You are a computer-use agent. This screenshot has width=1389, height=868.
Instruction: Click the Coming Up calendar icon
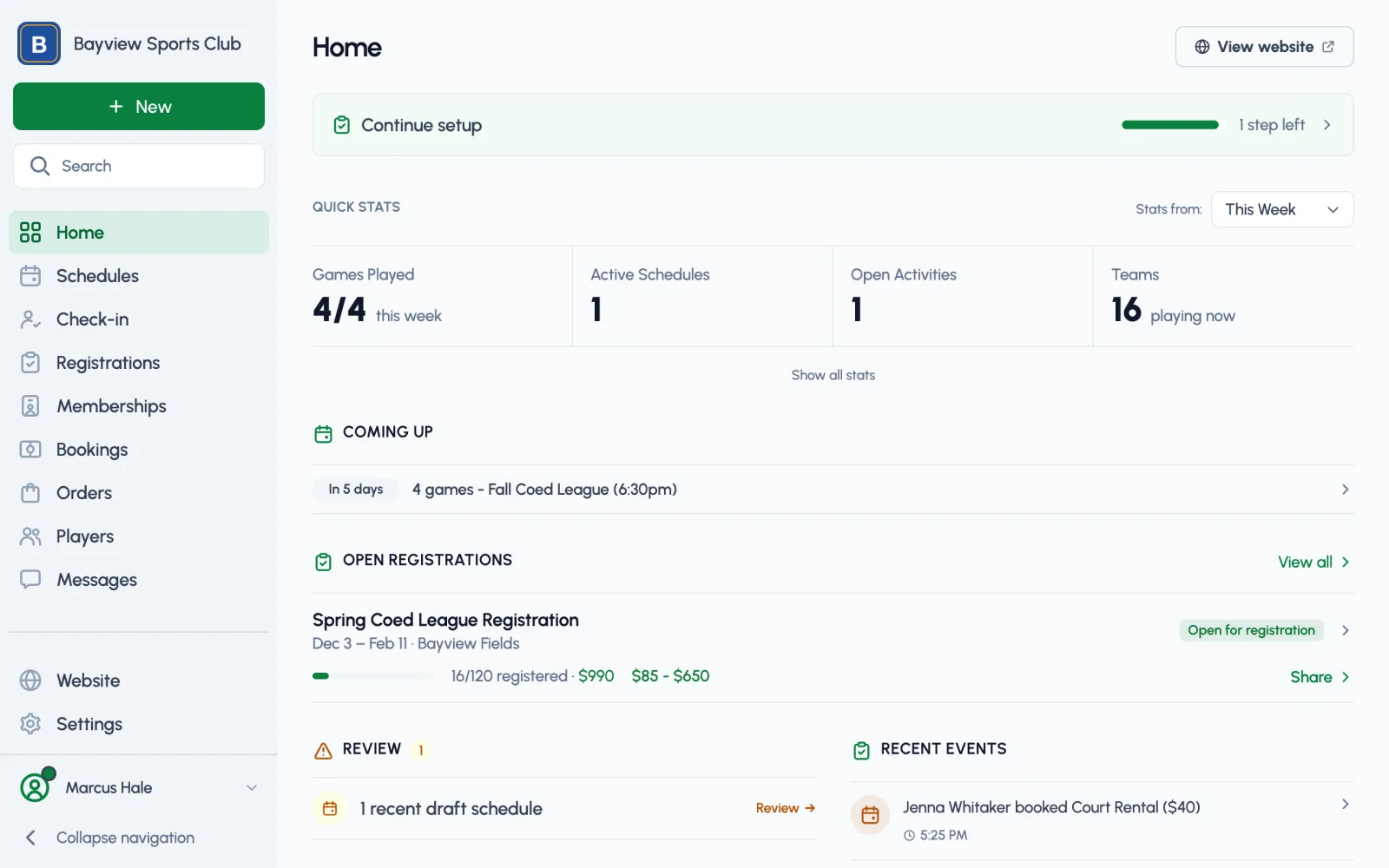(323, 433)
